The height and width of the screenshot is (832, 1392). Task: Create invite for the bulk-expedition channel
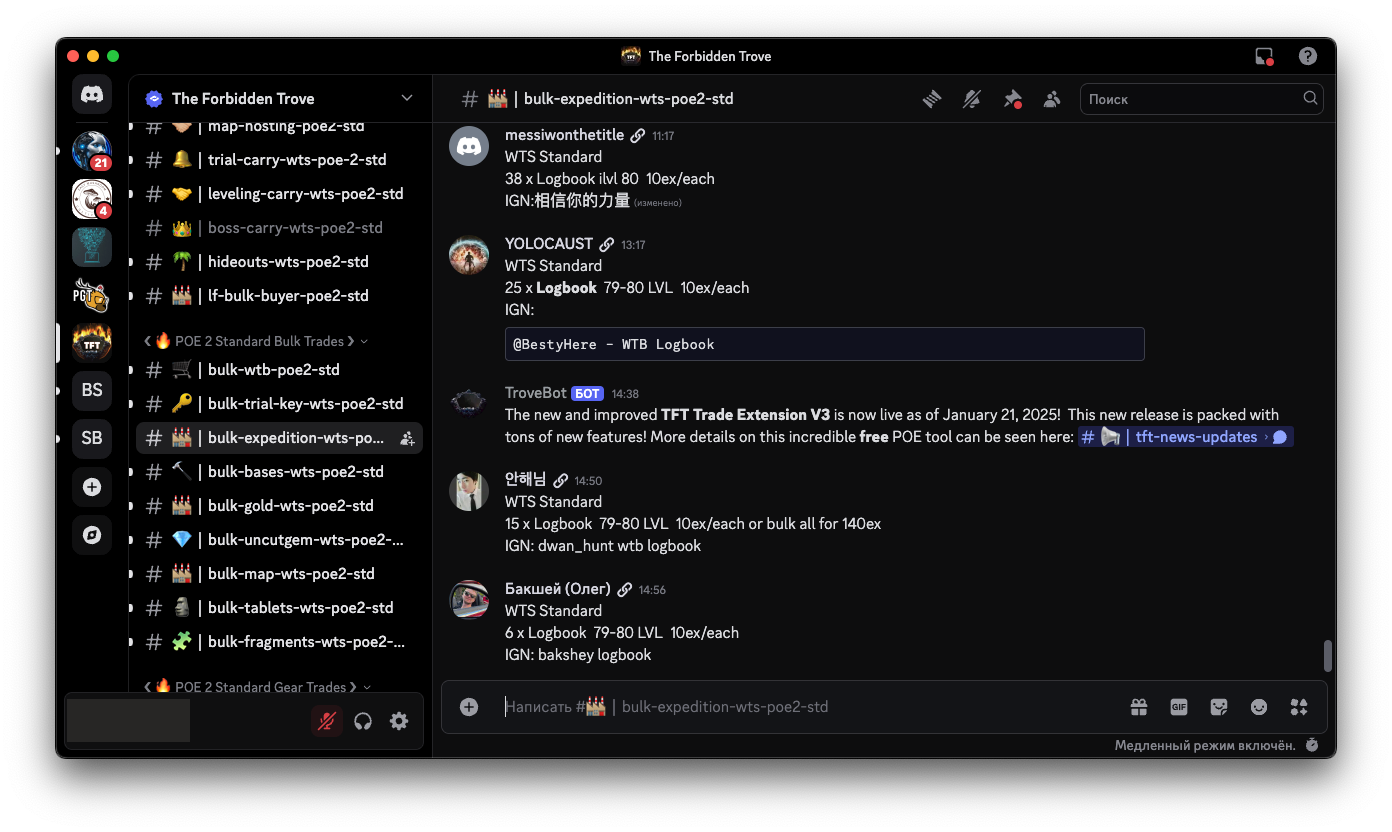[x=407, y=438]
